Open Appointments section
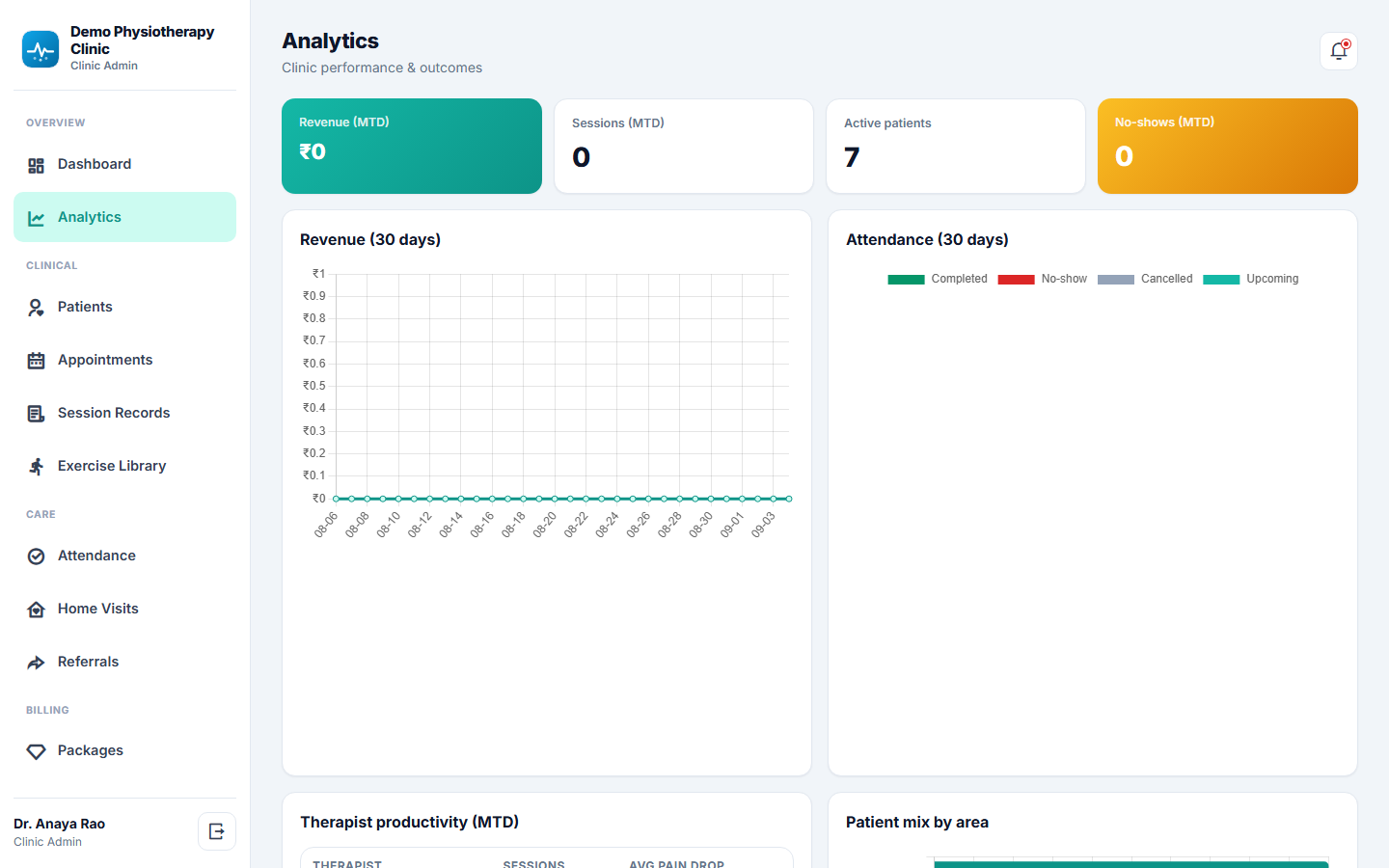Viewport: 1389px width, 868px height. (124, 360)
